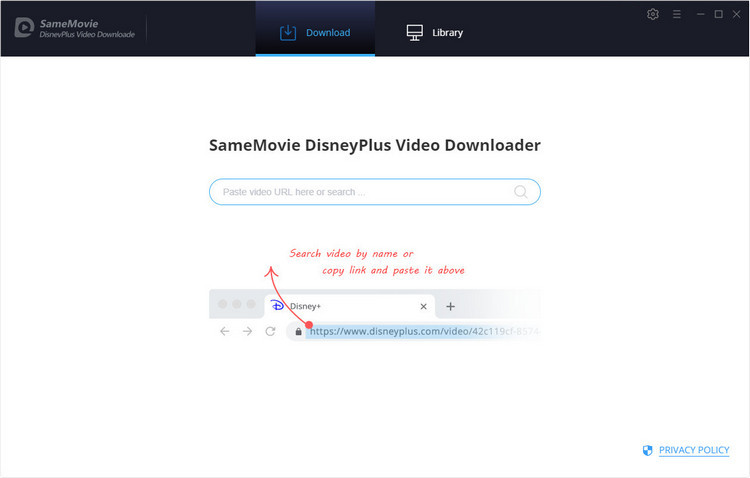Click the search magnifier icon

520,192
